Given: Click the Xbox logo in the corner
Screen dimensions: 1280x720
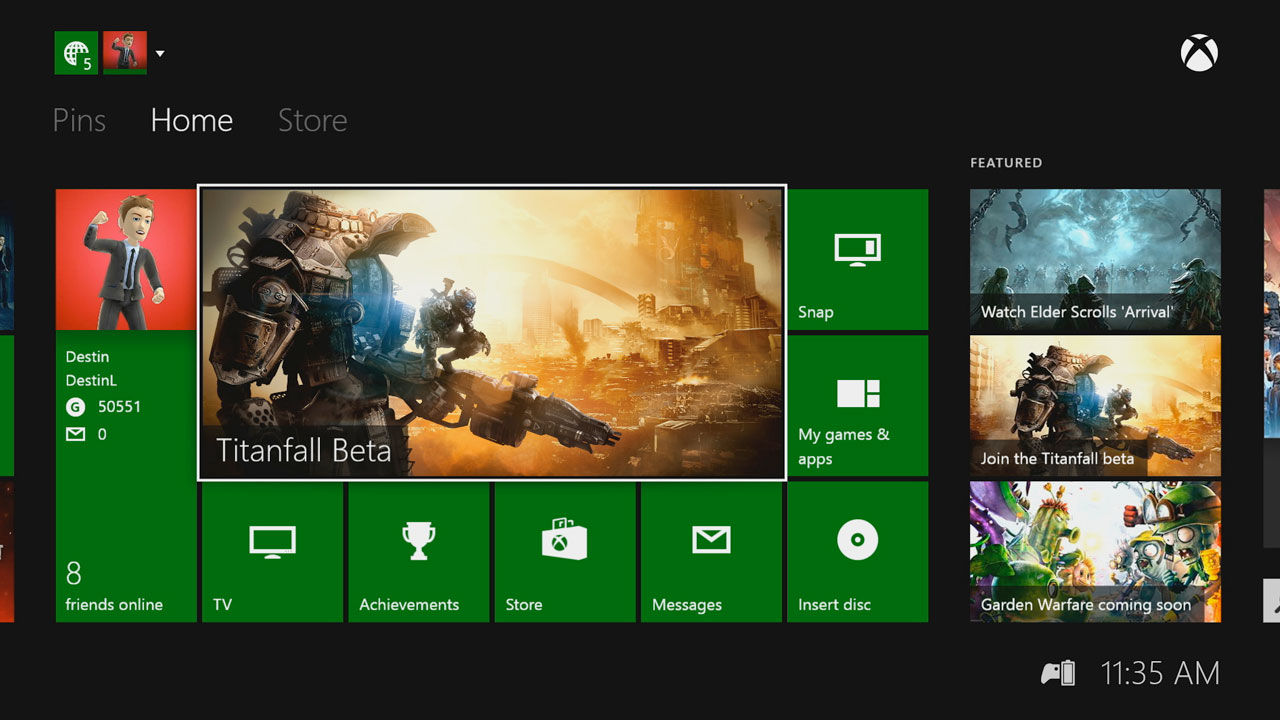Looking at the screenshot, I should pyautogui.click(x=1199, y=53).
